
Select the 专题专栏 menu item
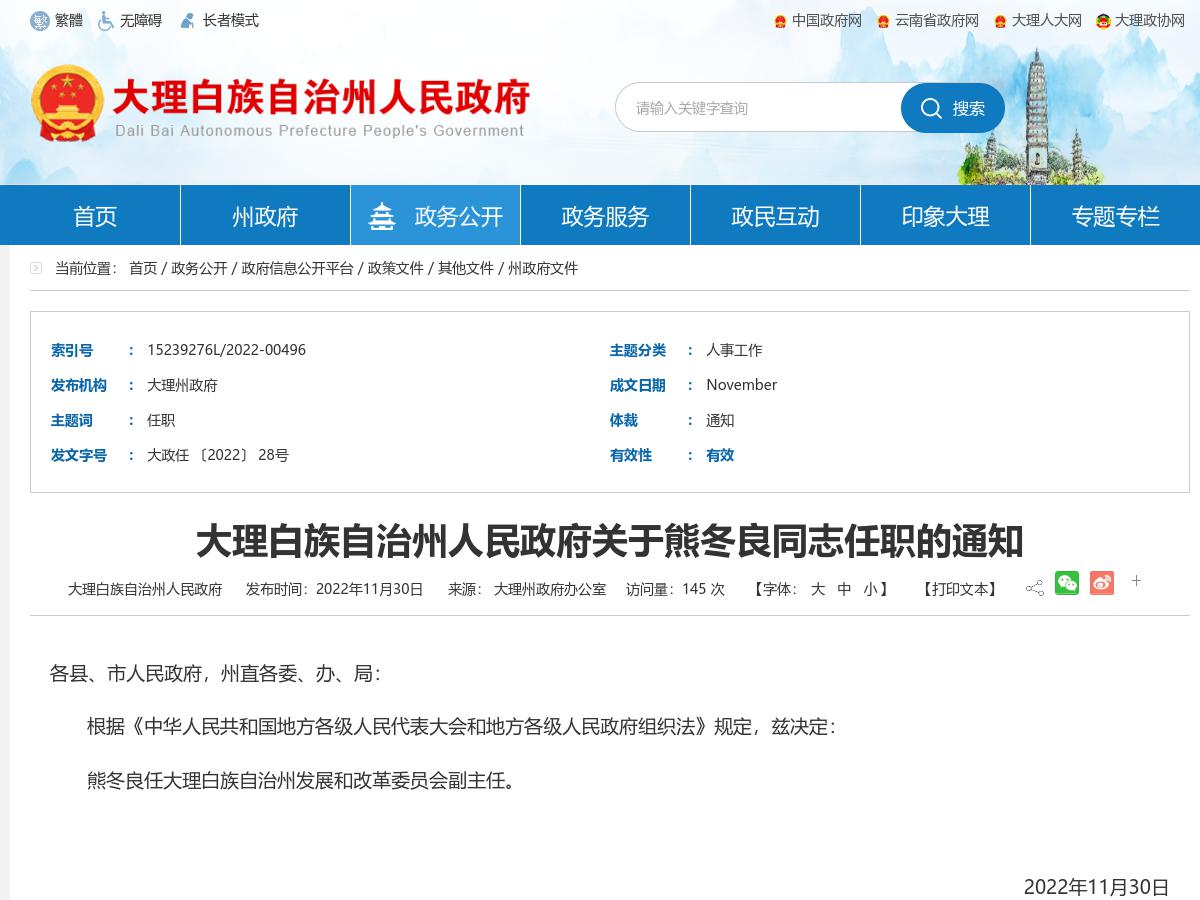tap(1115, 214)
